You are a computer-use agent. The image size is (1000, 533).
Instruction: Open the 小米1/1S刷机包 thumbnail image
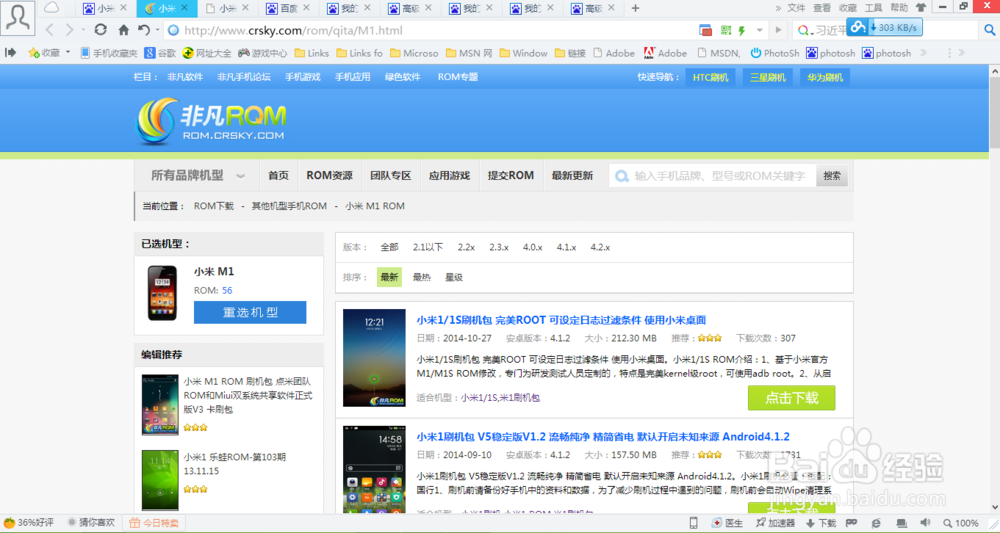[x=374, y=358]
